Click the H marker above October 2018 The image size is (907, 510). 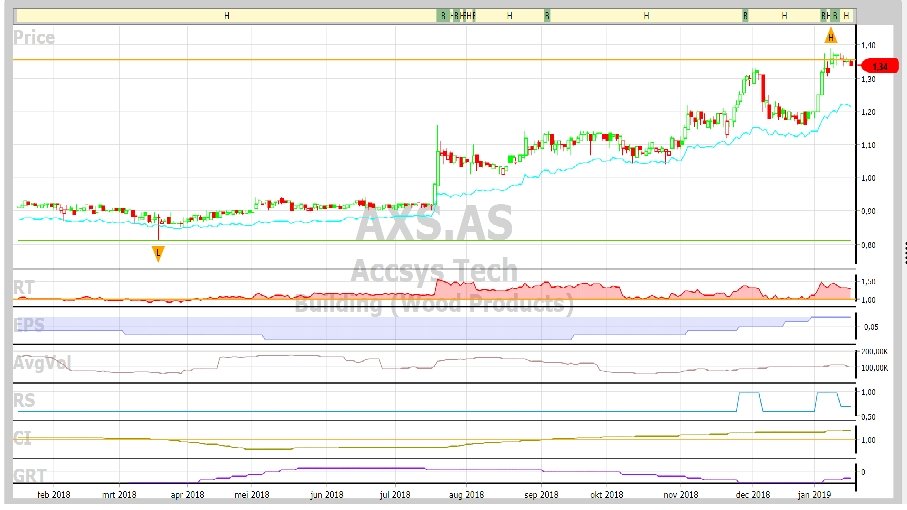coord(646,16)
